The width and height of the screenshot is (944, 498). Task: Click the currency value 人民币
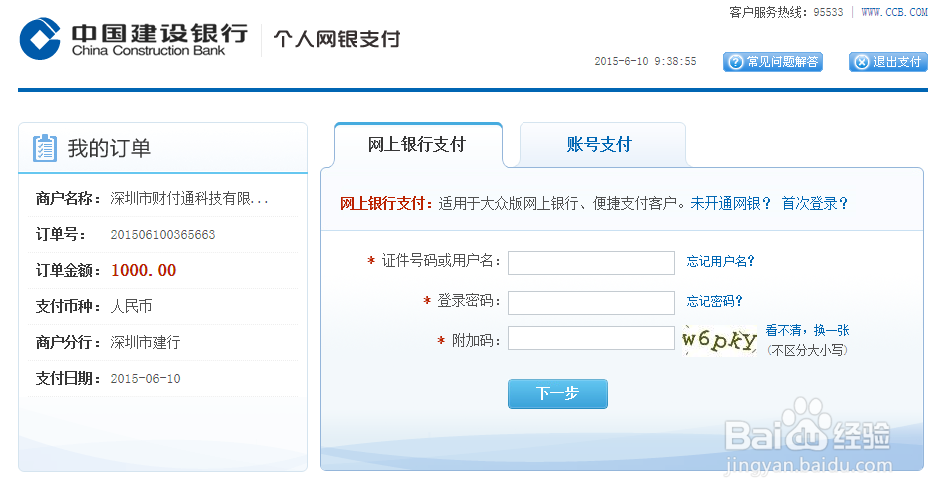131,307
